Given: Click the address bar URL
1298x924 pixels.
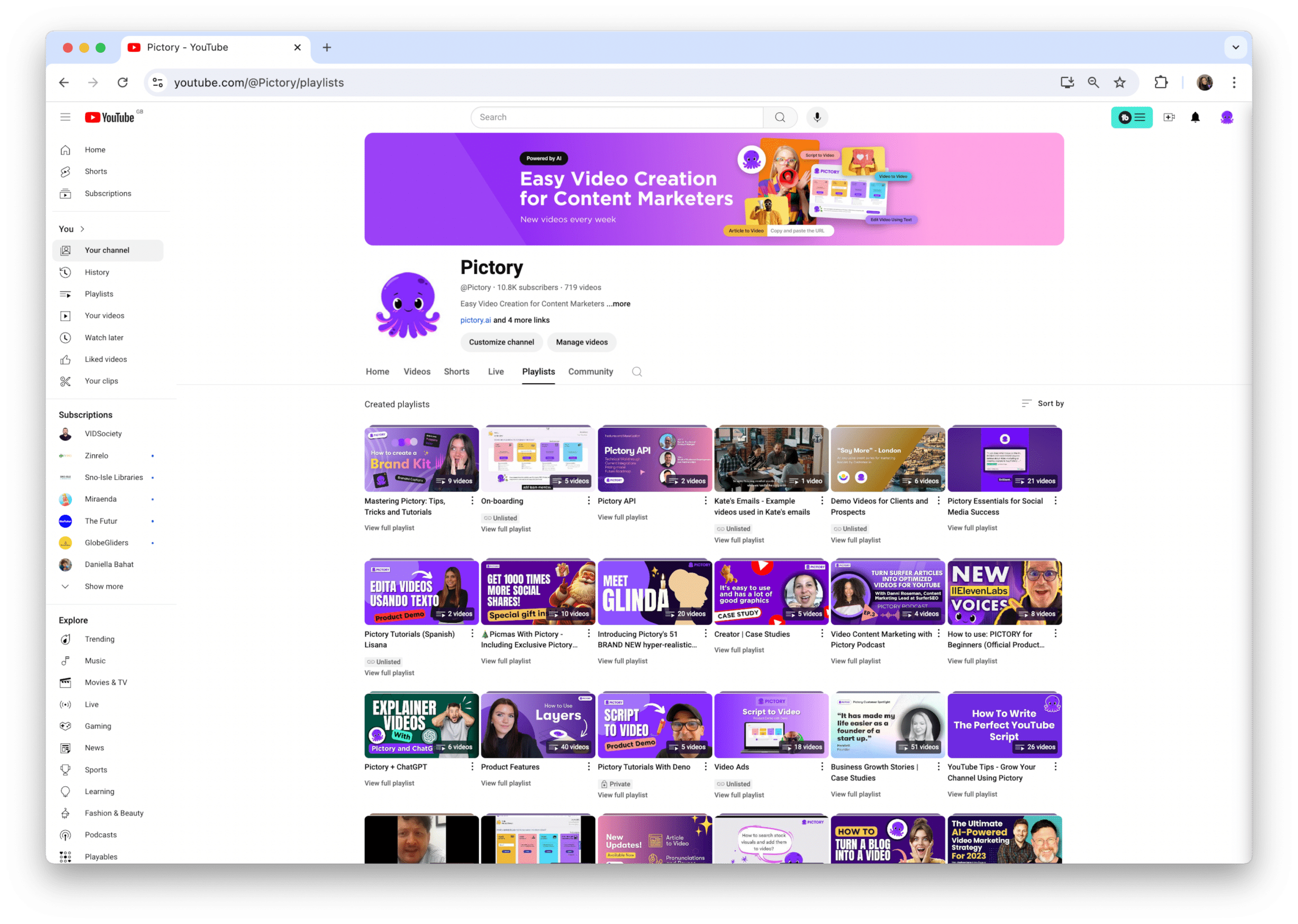Looking at the screenshot, I should coord(259,83).
